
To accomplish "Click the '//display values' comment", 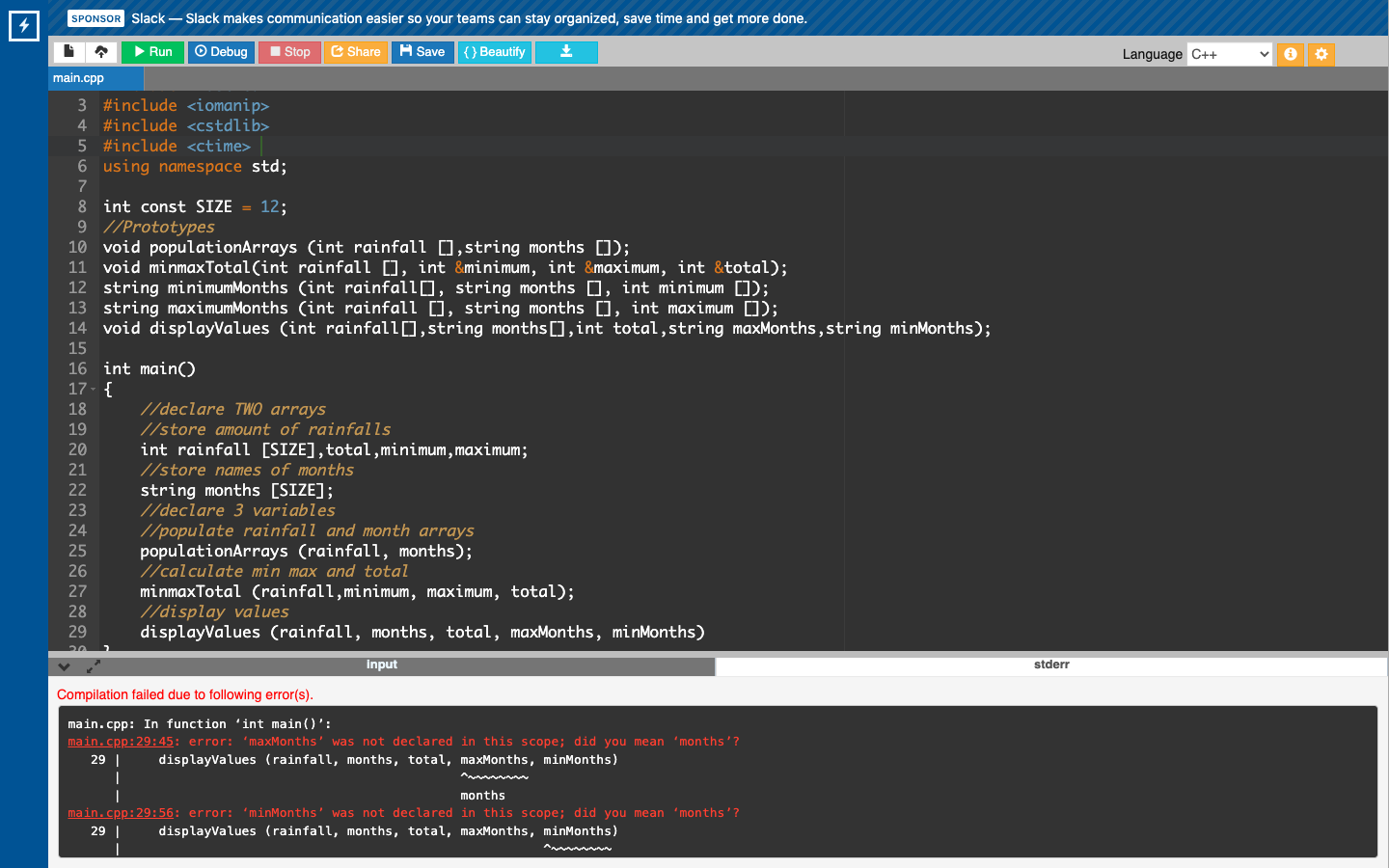I will 214,611.
